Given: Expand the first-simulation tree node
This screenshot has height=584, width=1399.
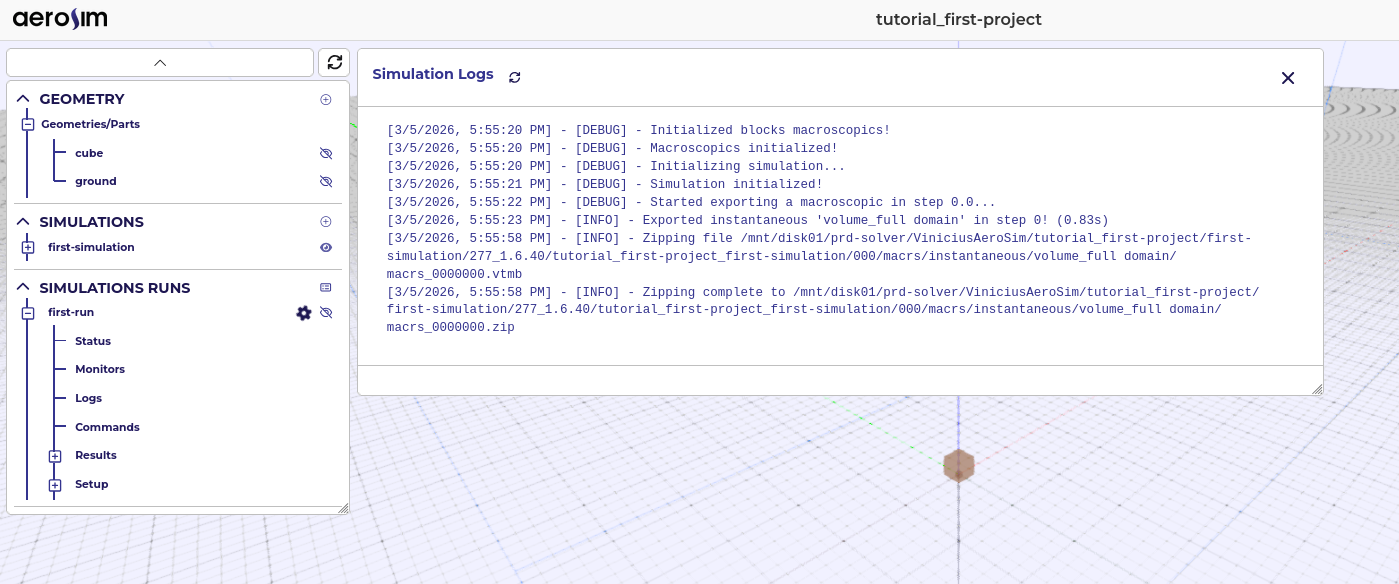Looking at the screenshot, I should point(28,247).
